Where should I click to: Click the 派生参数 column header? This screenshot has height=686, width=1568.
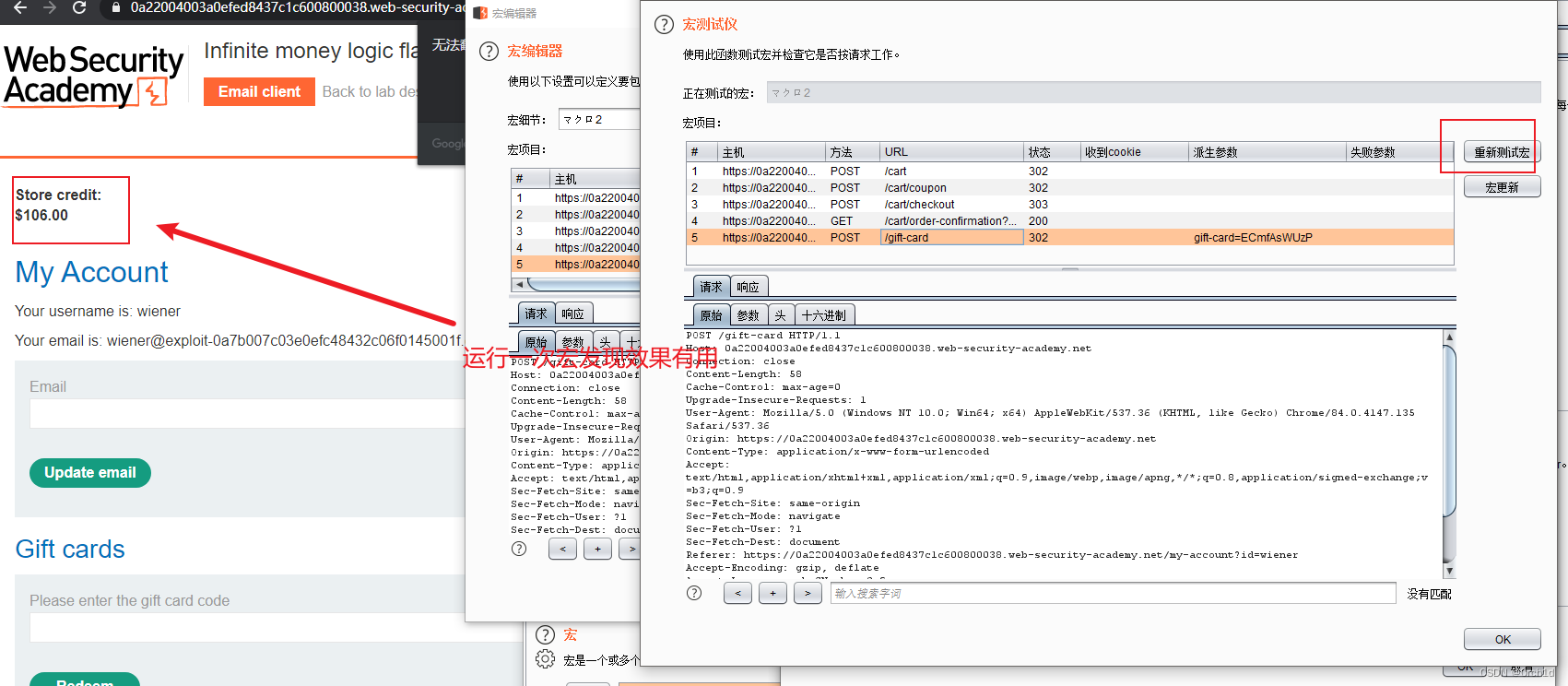click(1267, 152)
